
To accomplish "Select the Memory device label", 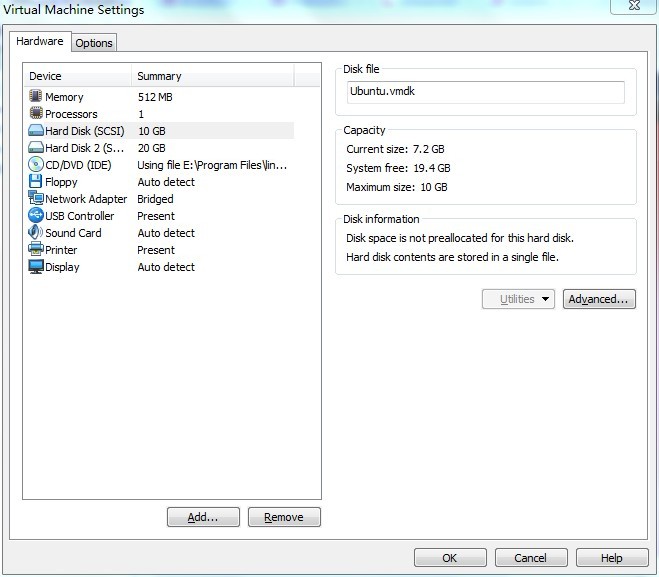I will 64,97.
